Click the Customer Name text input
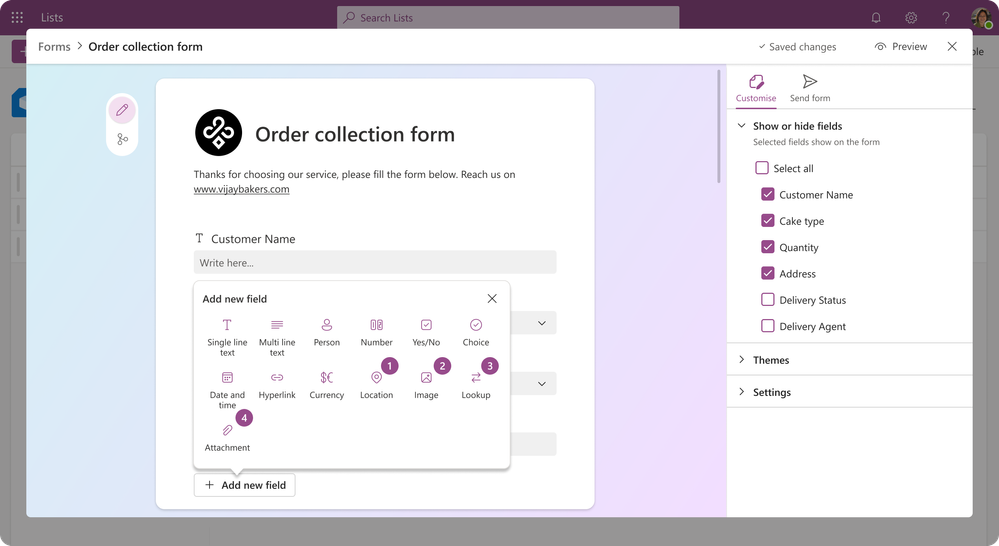This screenshot has height=546, width=999. (375, 262)
